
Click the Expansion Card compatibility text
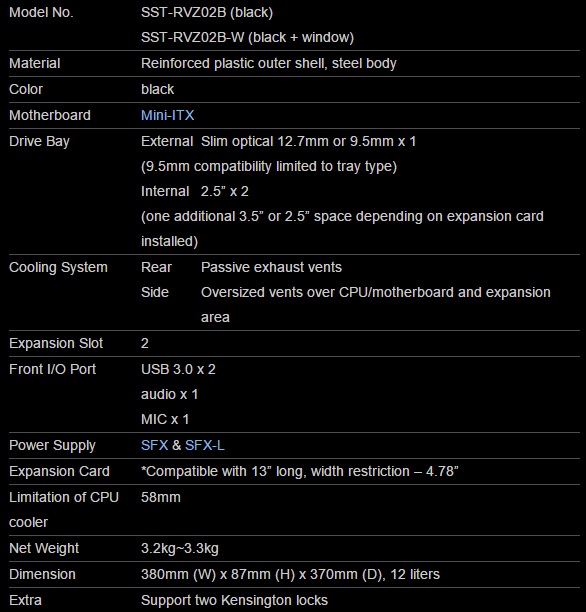pos(299,471)
